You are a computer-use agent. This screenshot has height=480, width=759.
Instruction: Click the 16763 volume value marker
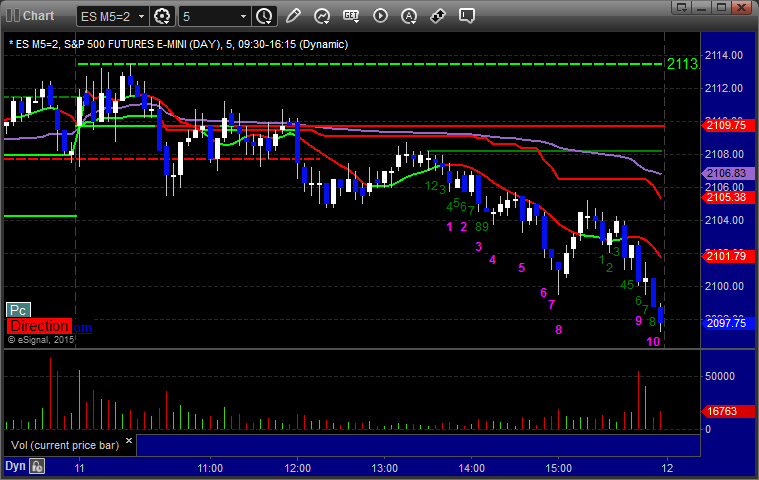coord(728,411)
